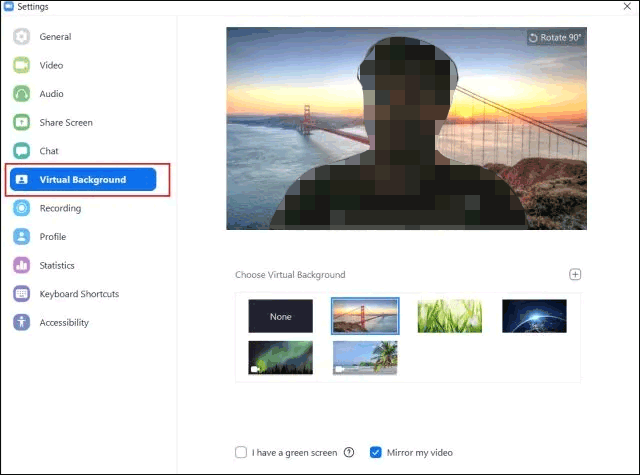Choose the northern lights video background
The height and width of the screenshot is (475, 640).
tap(280, 357)
